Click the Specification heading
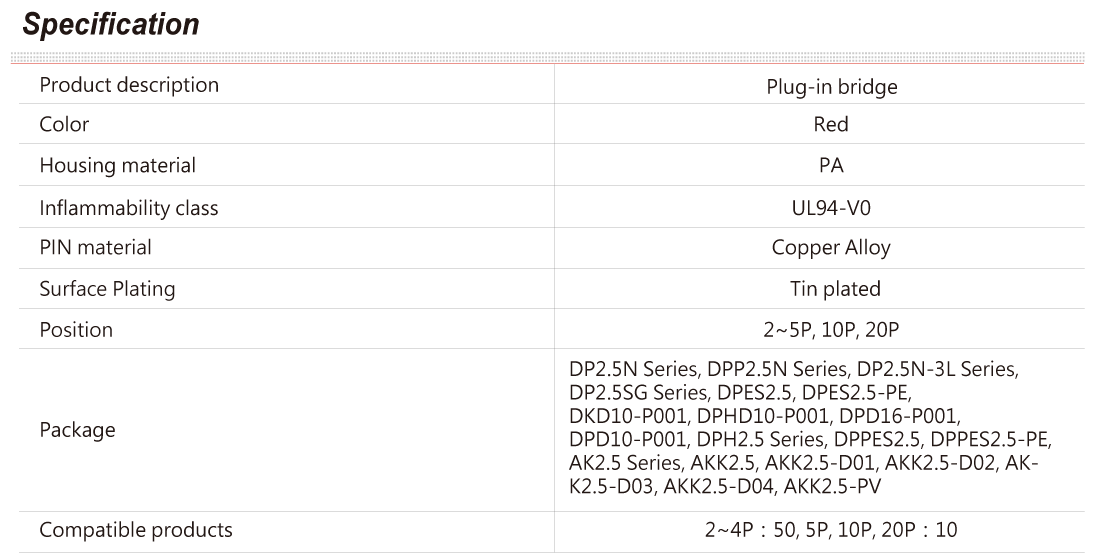 111,24
